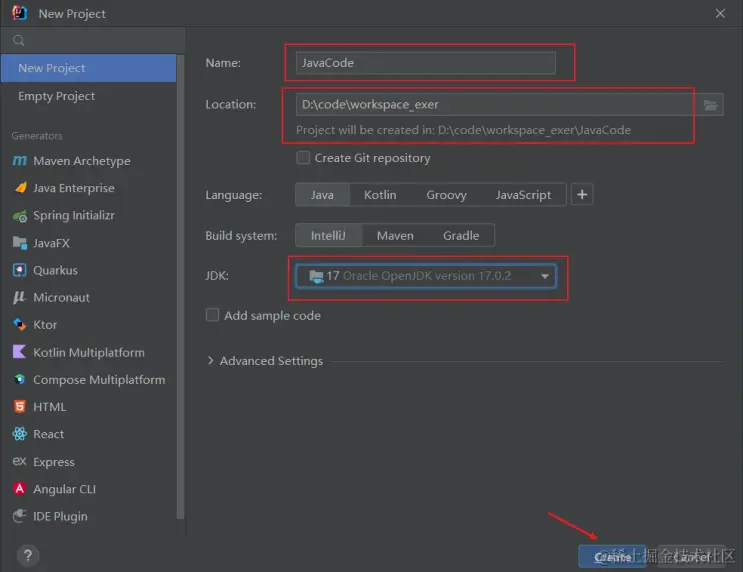The height and width of the screenshot is (572, 743).
Task: Click into the Location path field
Action: (x=495, y=105)
